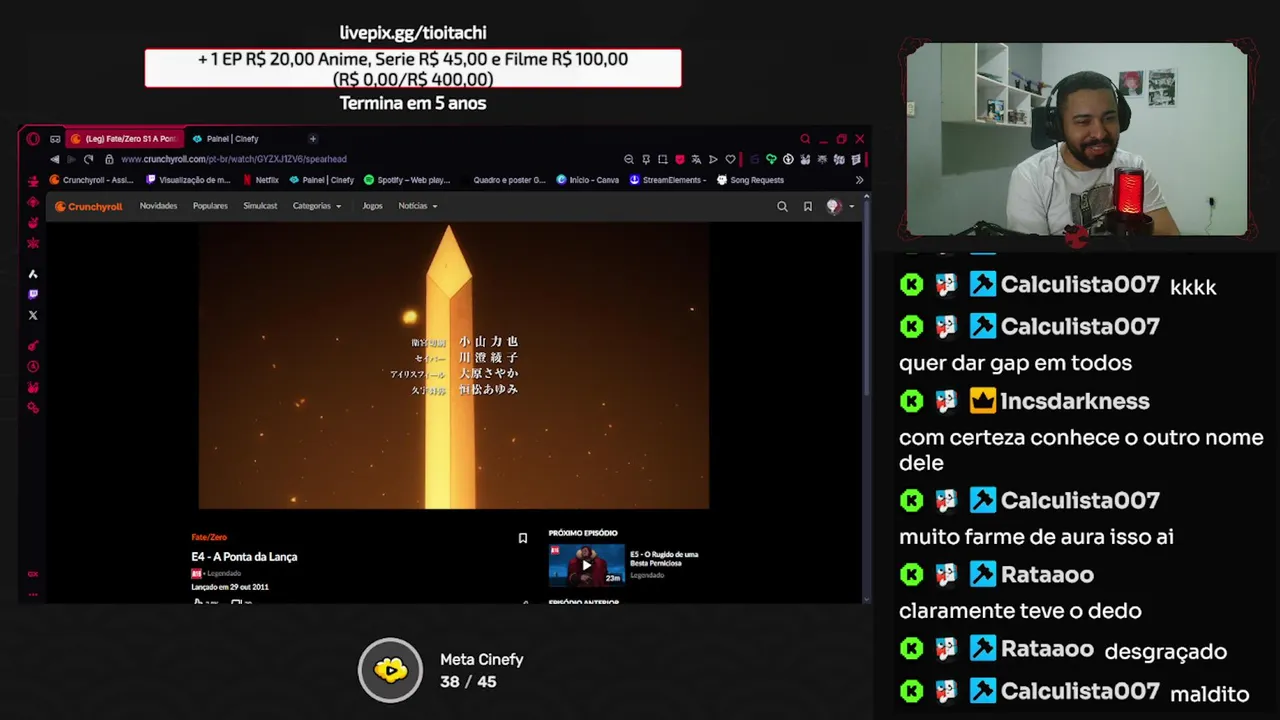Click the livepix.gg/tioitachi donation text

pos(413,32)
